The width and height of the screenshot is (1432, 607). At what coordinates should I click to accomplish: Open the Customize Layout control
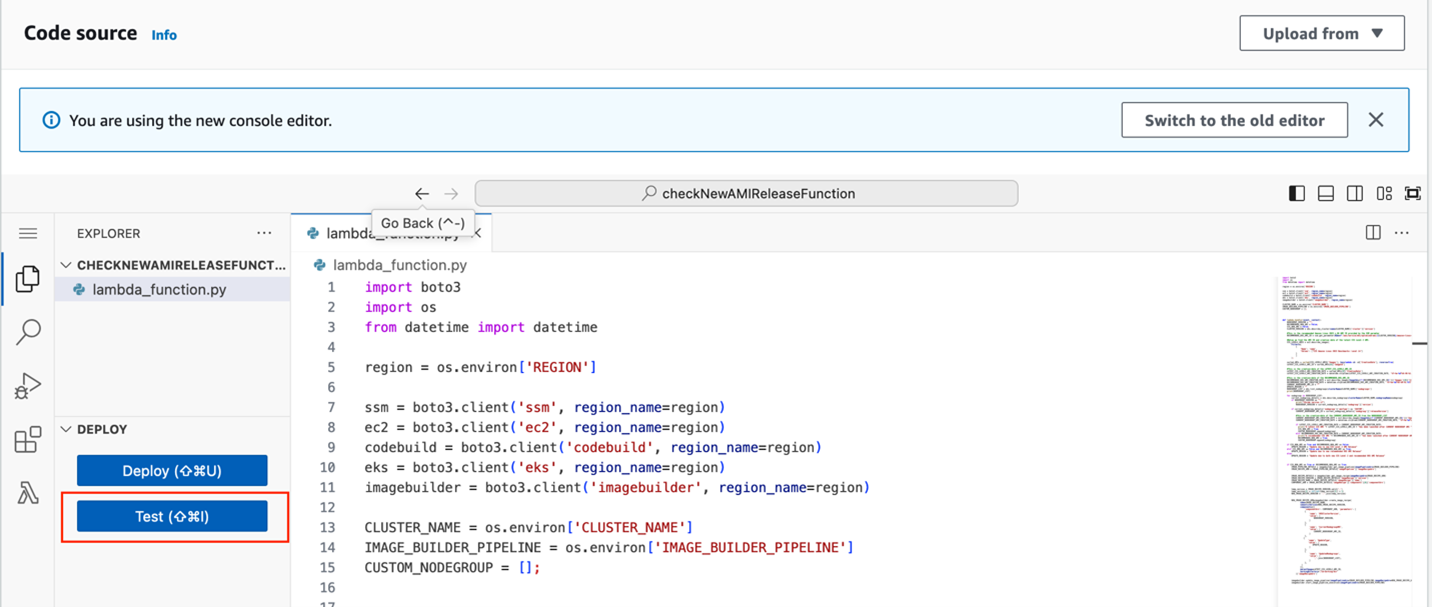pyautogui.click(x=1384, y=193)
